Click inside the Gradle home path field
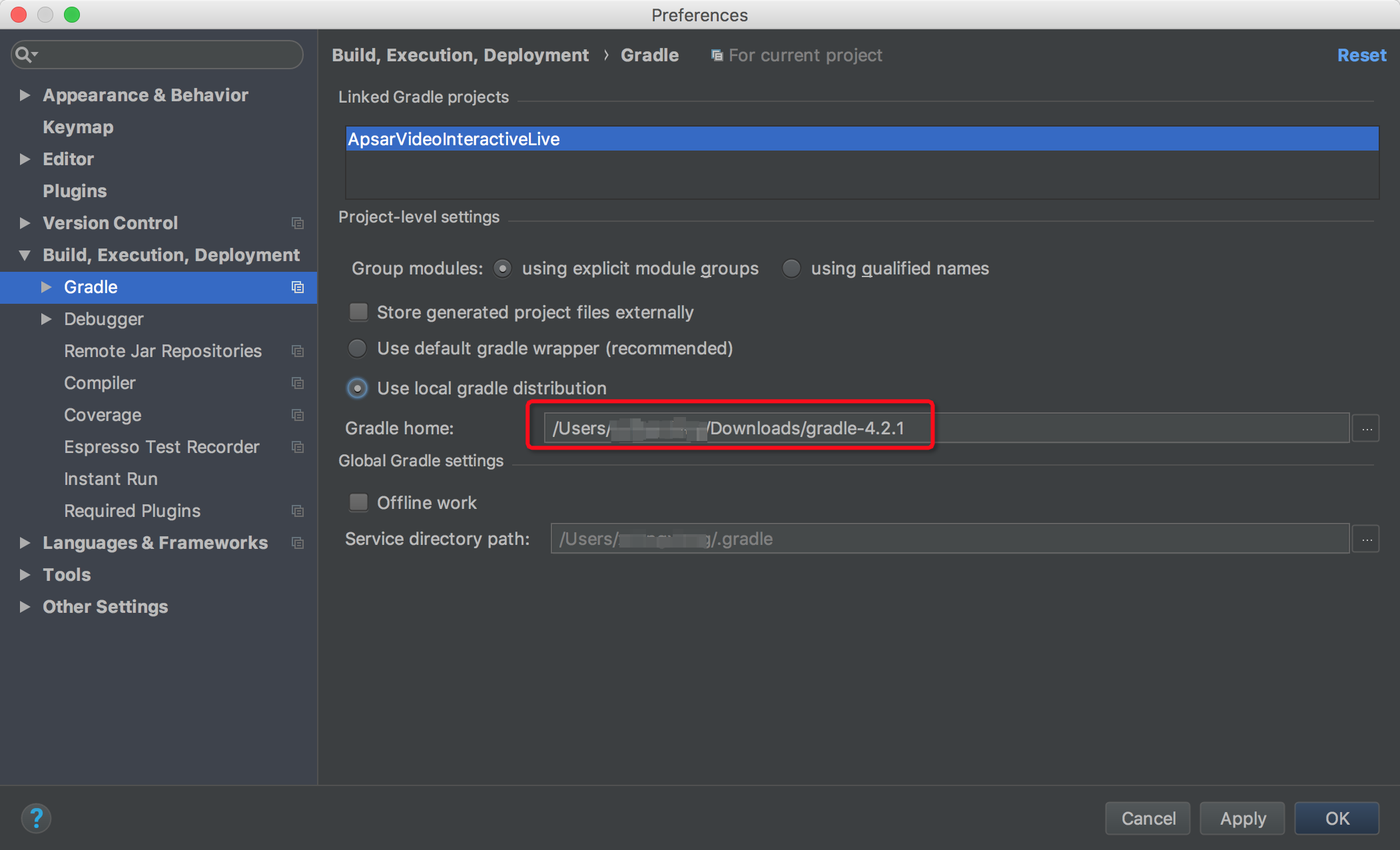 946,428
